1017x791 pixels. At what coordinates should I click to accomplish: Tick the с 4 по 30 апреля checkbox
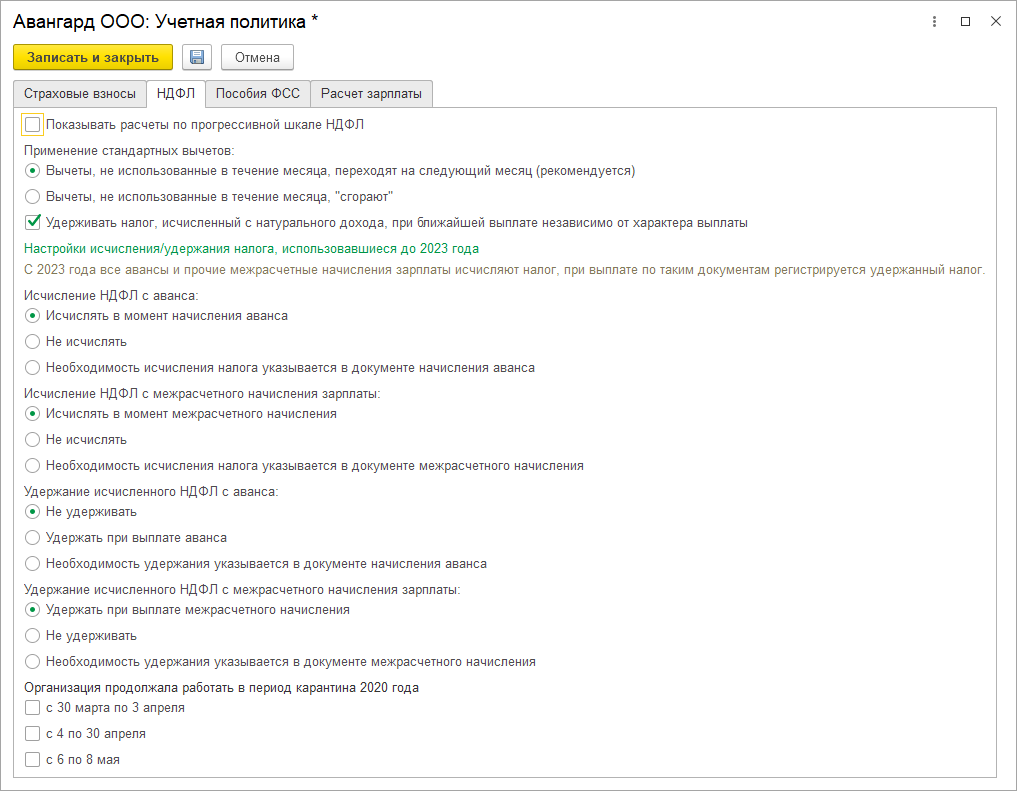[32, 733]
